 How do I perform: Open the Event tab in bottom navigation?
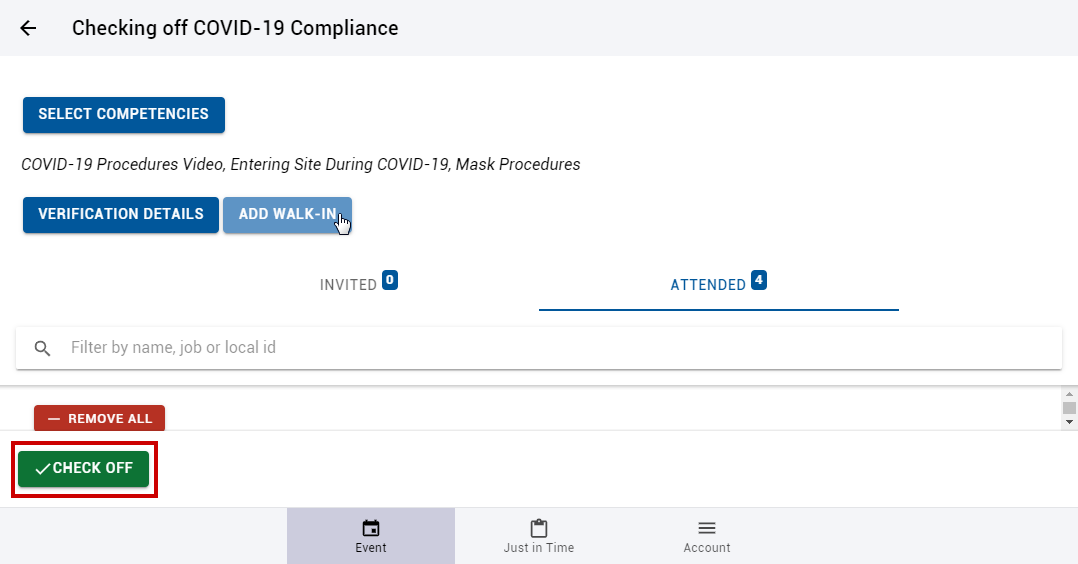click(371, 536)
